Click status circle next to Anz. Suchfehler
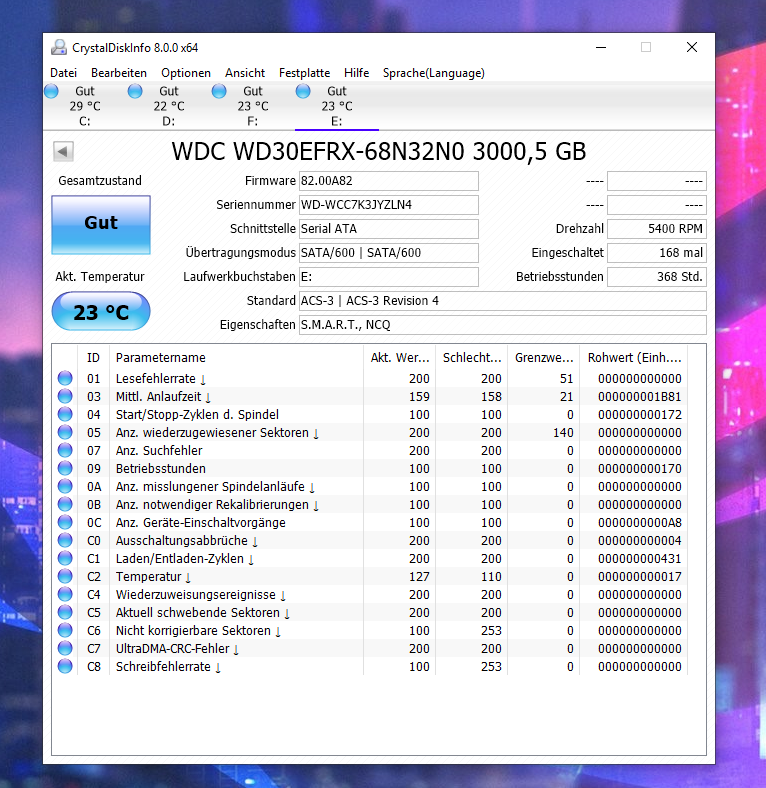 pos(65,450)
